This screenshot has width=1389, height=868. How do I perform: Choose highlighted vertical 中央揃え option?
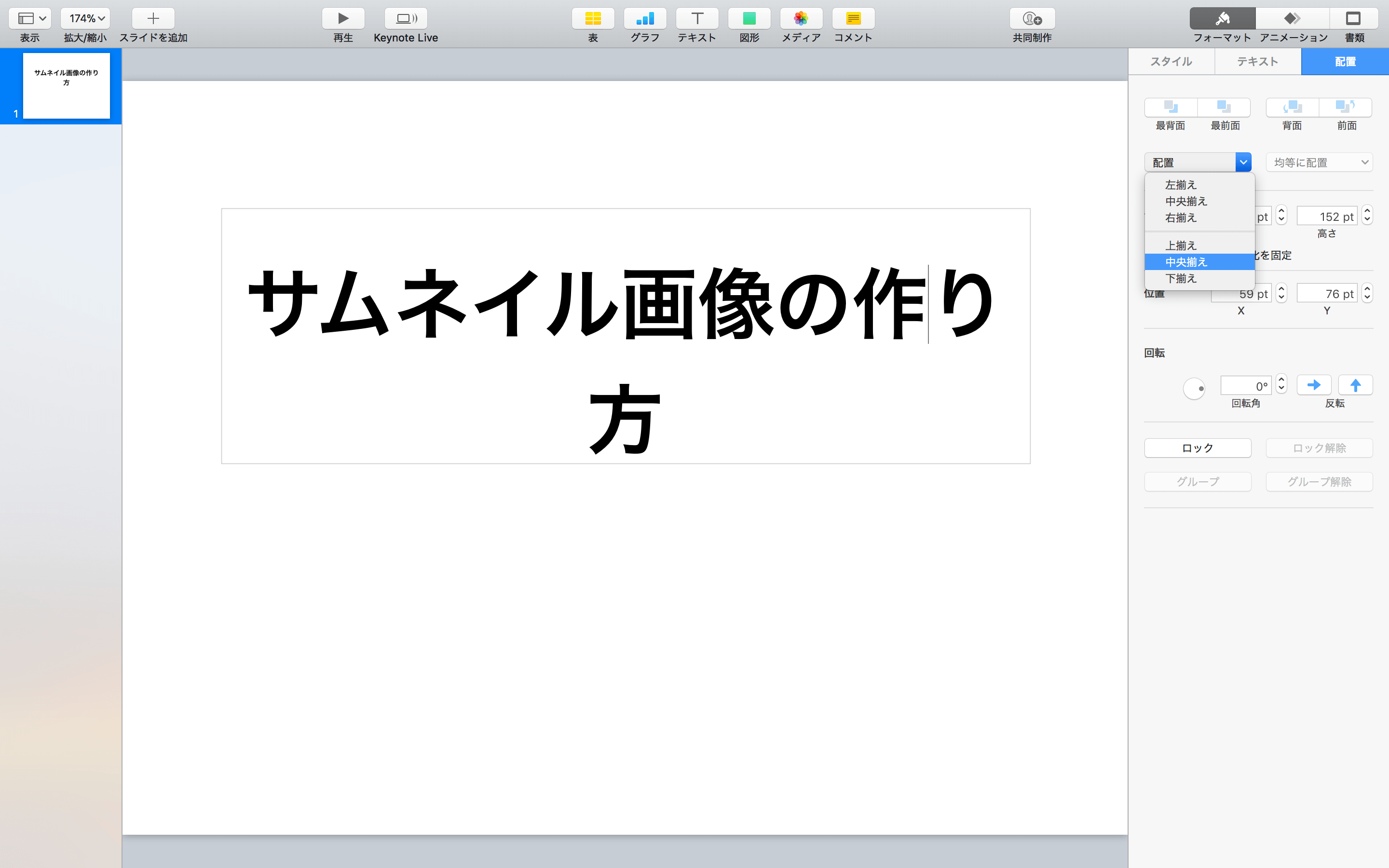1199,262
